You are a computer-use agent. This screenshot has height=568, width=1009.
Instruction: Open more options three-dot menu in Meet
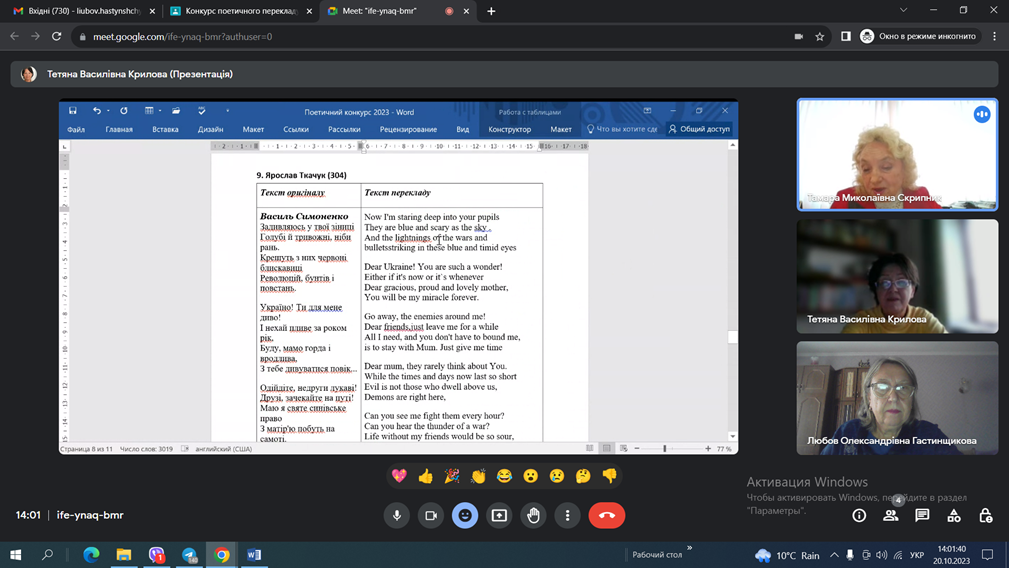pyautogui.click(x=567, y=515)
